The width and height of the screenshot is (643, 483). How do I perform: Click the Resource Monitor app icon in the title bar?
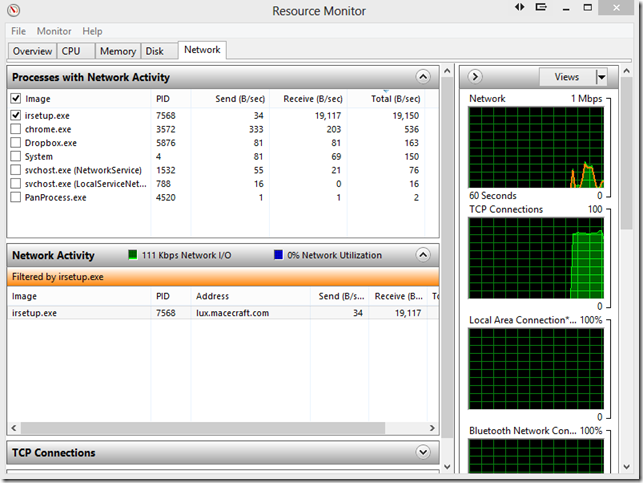click(14, 10)
